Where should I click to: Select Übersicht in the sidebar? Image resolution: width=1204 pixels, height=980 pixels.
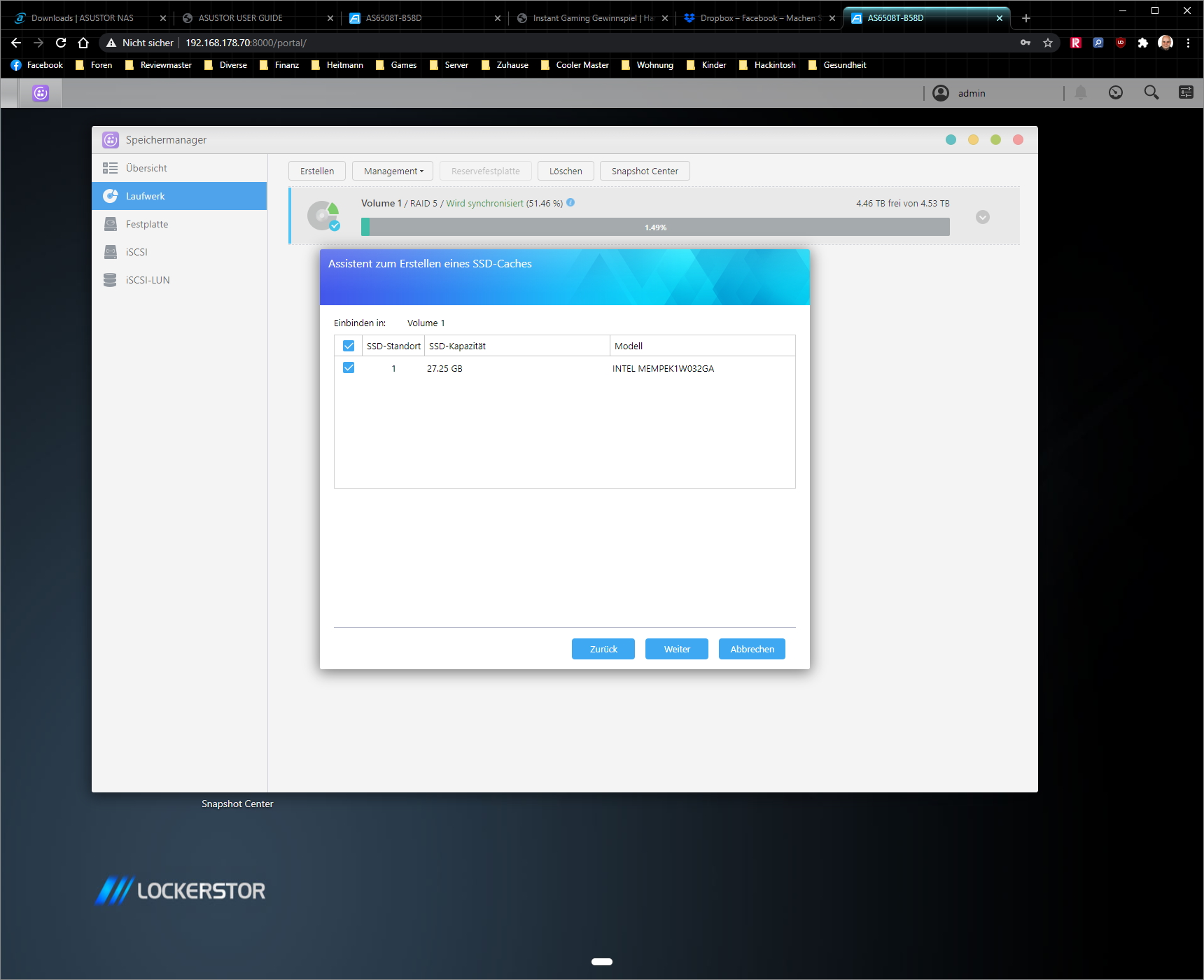pyautogui.click(x=179, y=168)
